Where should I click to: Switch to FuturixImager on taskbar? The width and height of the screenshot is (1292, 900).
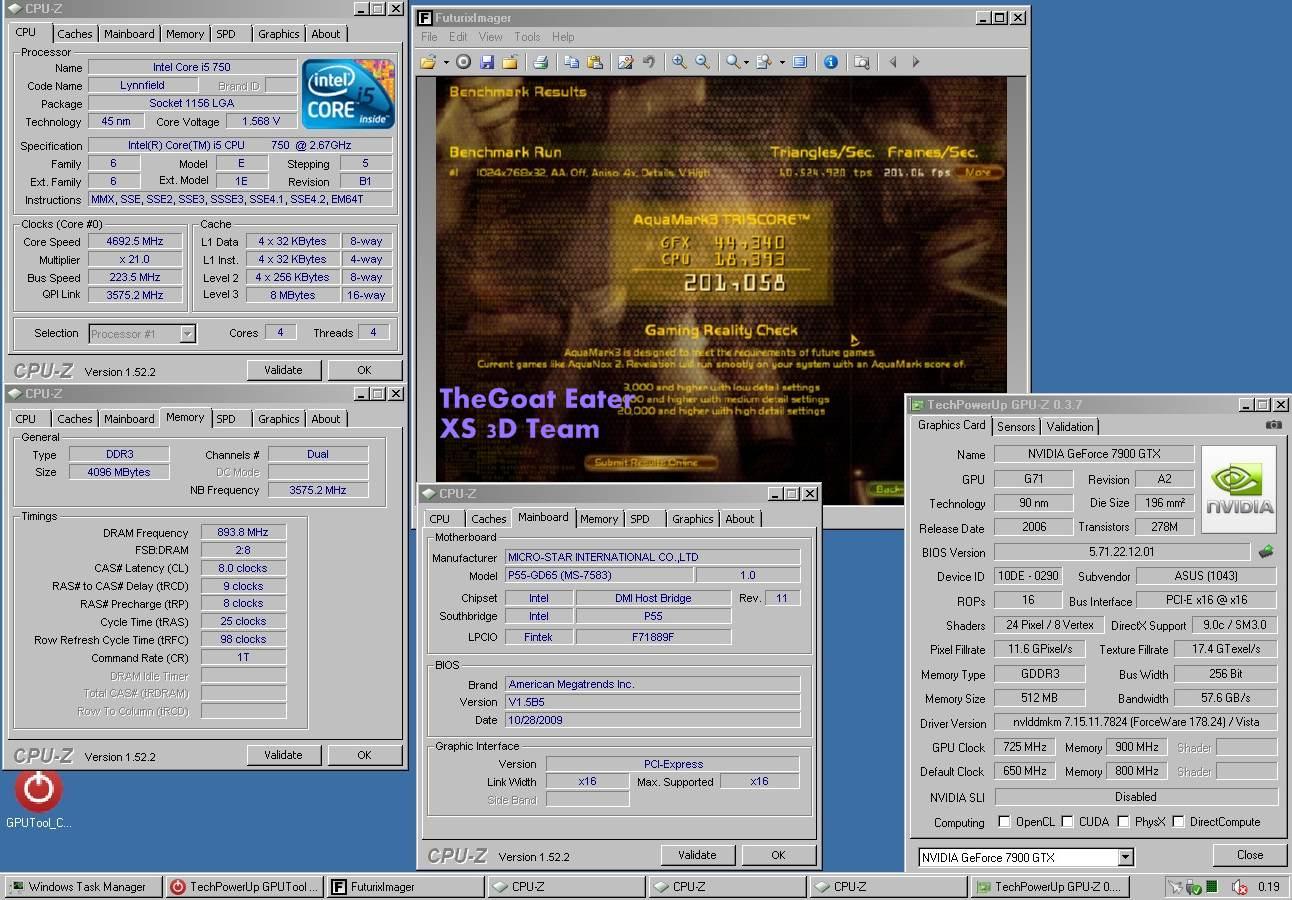(x=405, y=887)
